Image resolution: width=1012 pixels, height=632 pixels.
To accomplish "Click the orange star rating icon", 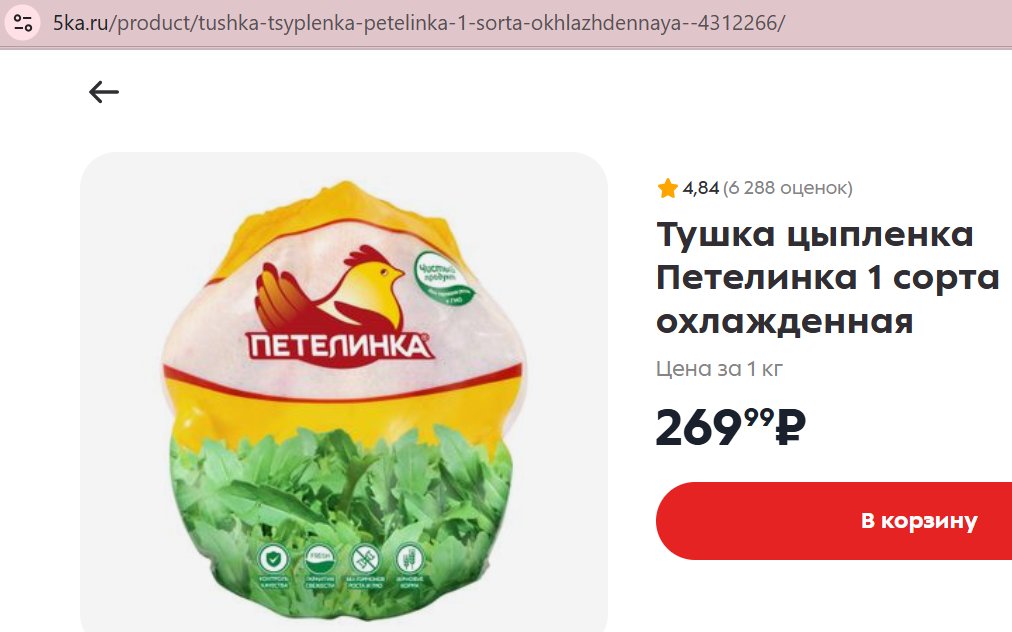I will [667, 188].
